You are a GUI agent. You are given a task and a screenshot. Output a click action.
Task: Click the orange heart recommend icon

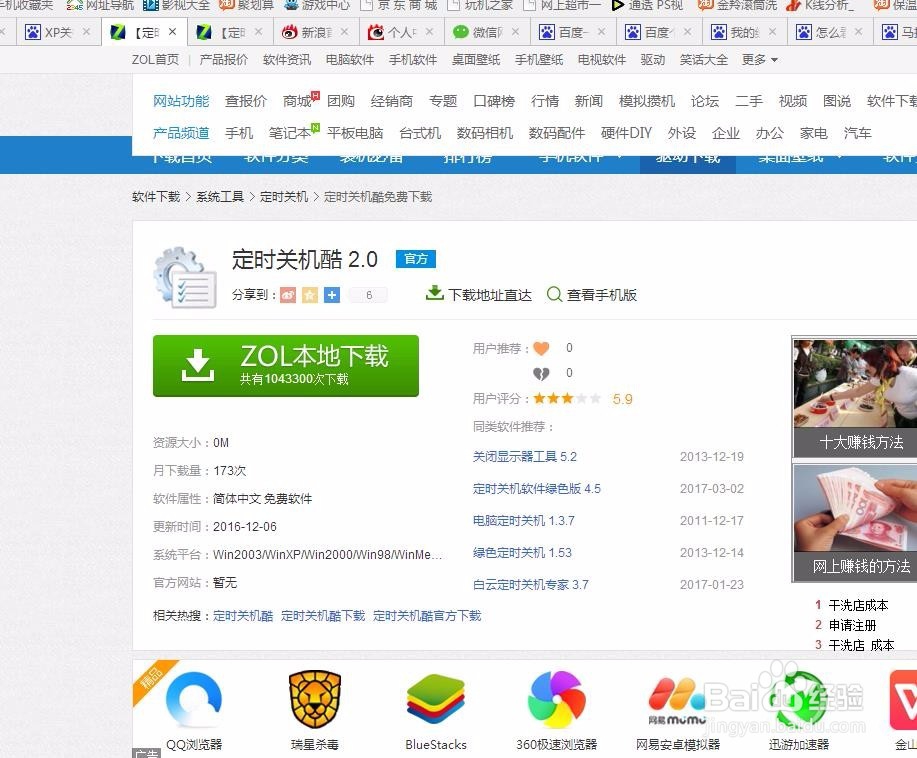tap(542, 349)
